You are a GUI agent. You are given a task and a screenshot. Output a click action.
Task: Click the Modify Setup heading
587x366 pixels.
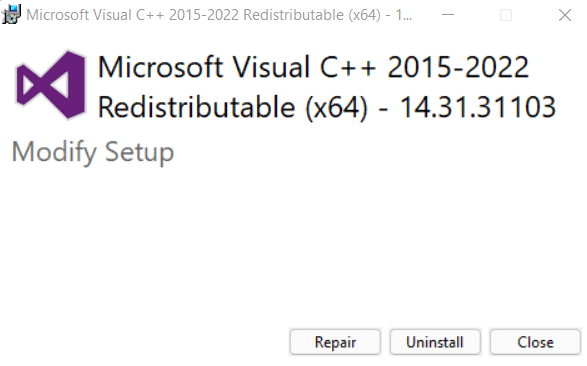[93, 152]
